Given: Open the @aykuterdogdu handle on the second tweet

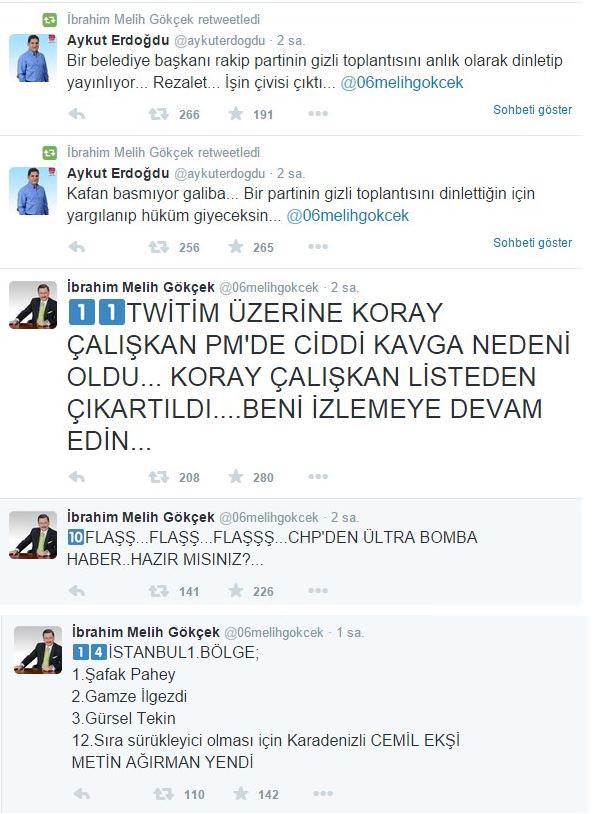Looking at the screenshot, I should coord(220,173).
